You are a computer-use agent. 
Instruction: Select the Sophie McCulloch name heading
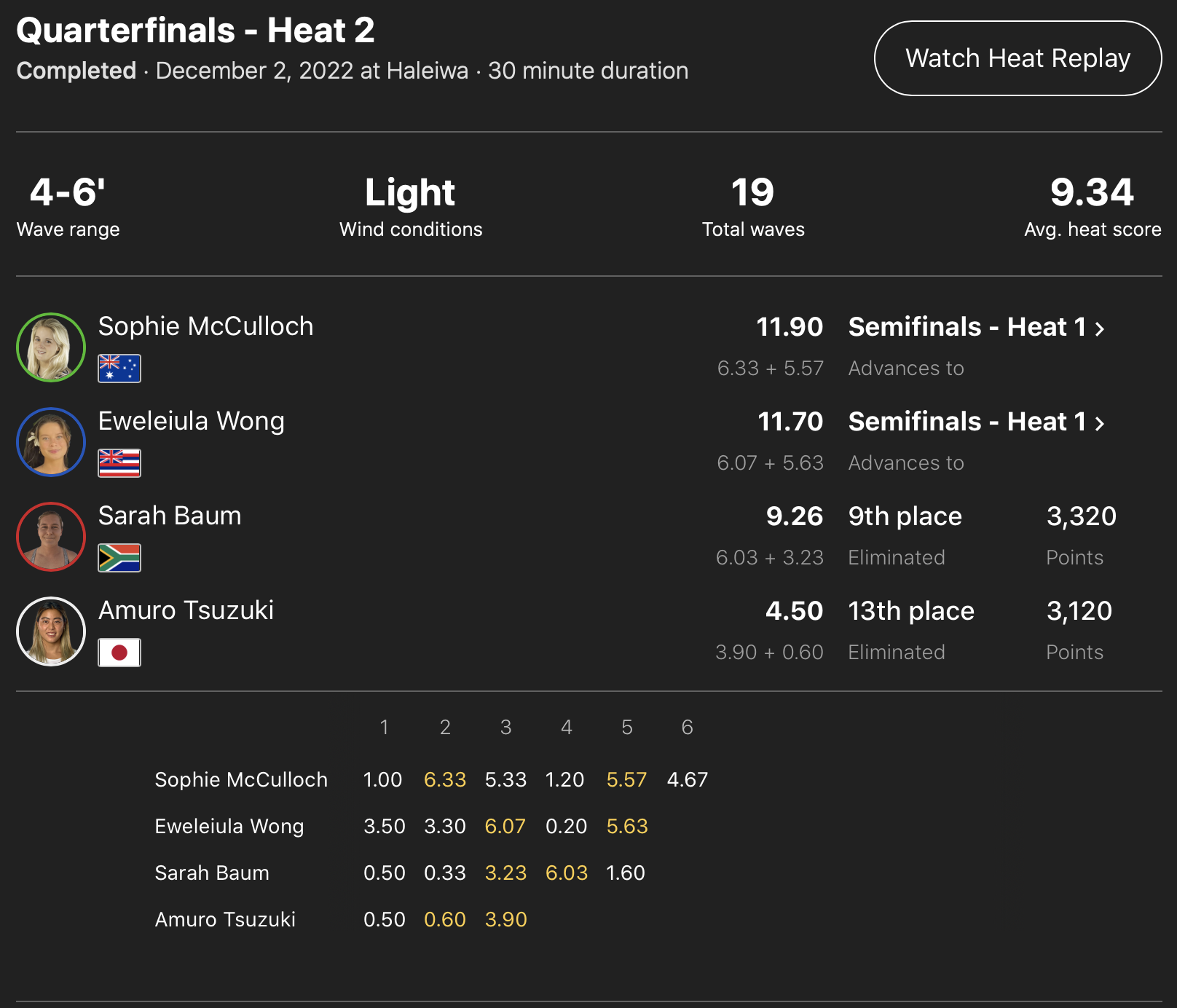tap(205, 326)
